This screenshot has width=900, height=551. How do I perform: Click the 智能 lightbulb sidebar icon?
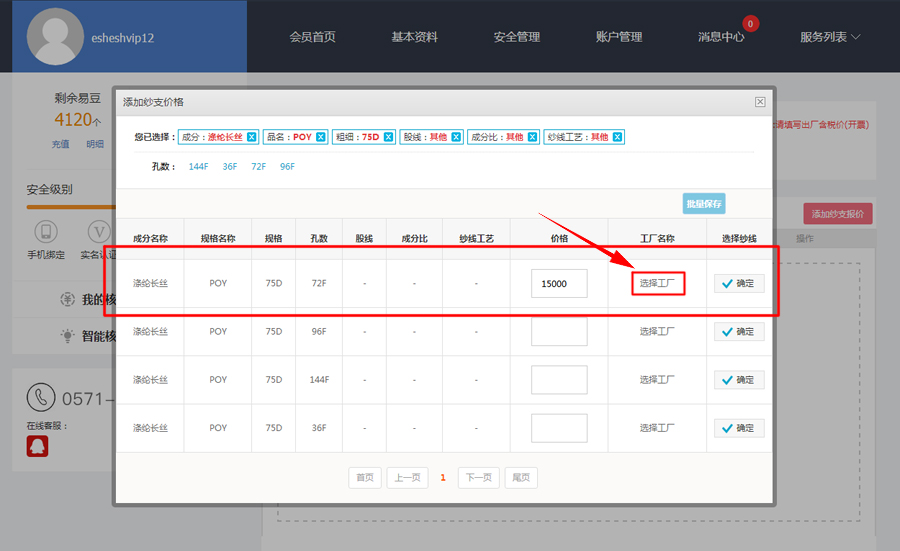click(x=68, y=336)
